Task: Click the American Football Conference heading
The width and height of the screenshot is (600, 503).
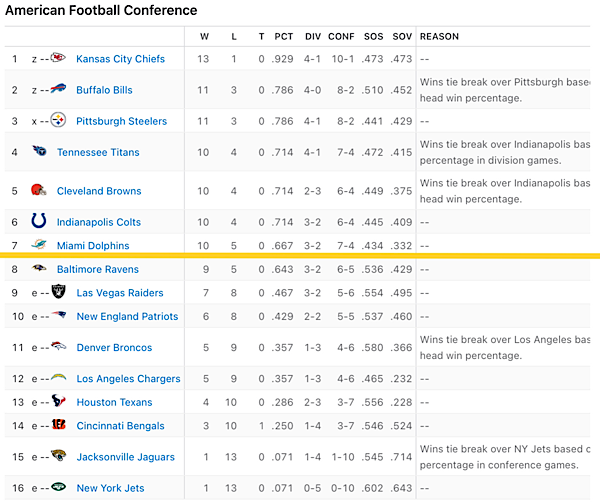Action: click(x=101, y=10)
